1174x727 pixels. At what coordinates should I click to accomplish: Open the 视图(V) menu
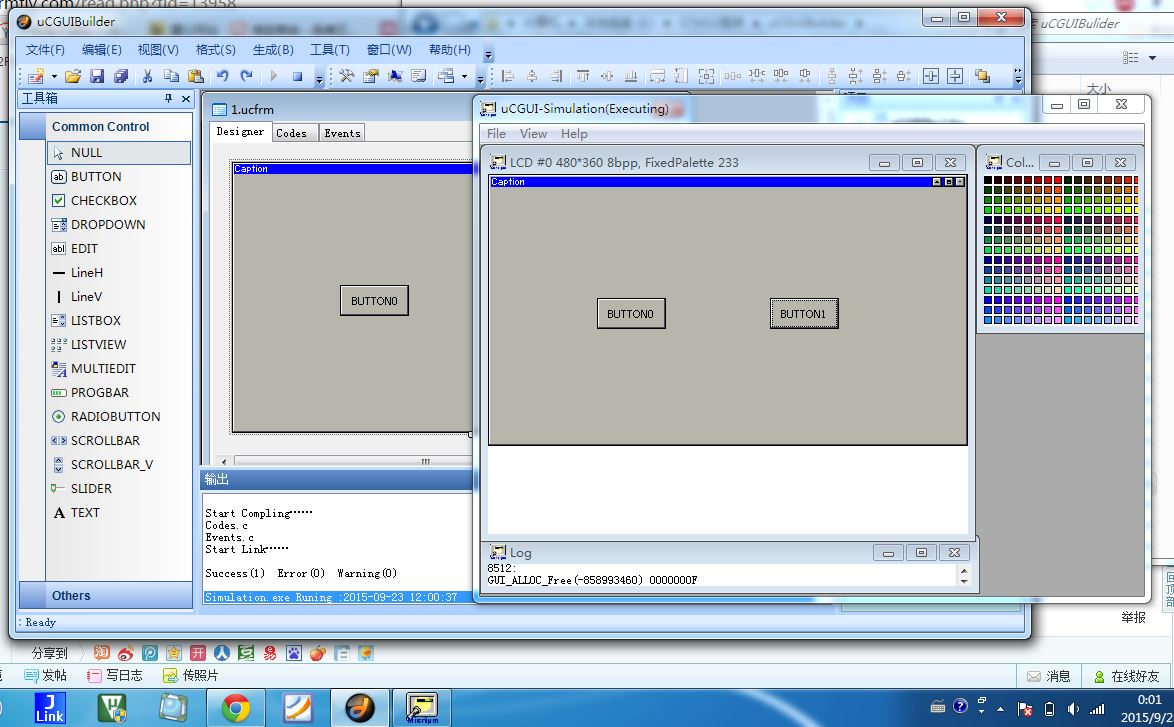158,50
